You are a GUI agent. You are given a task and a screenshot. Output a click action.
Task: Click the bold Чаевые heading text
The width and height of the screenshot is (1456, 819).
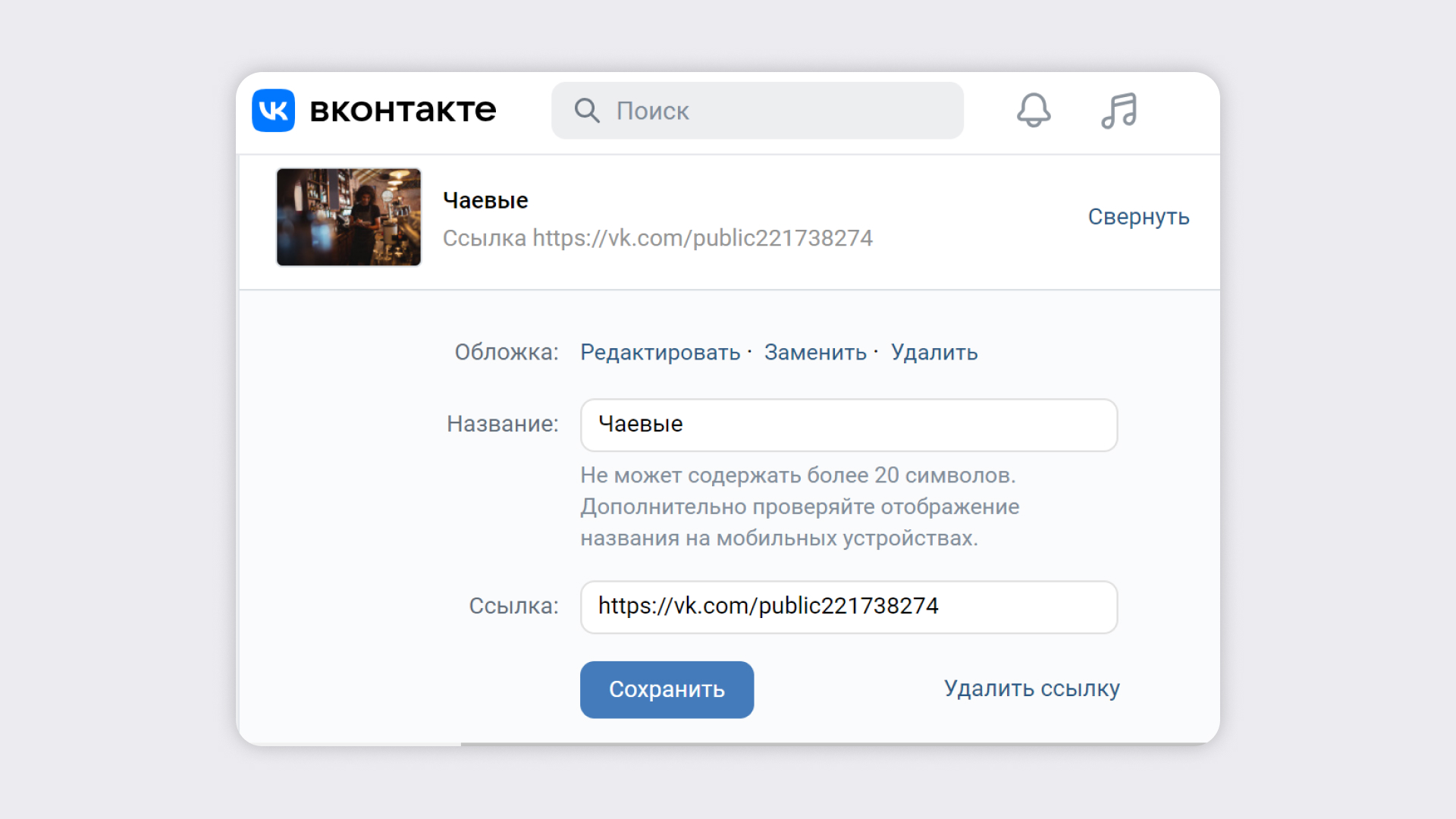(485, 201)
